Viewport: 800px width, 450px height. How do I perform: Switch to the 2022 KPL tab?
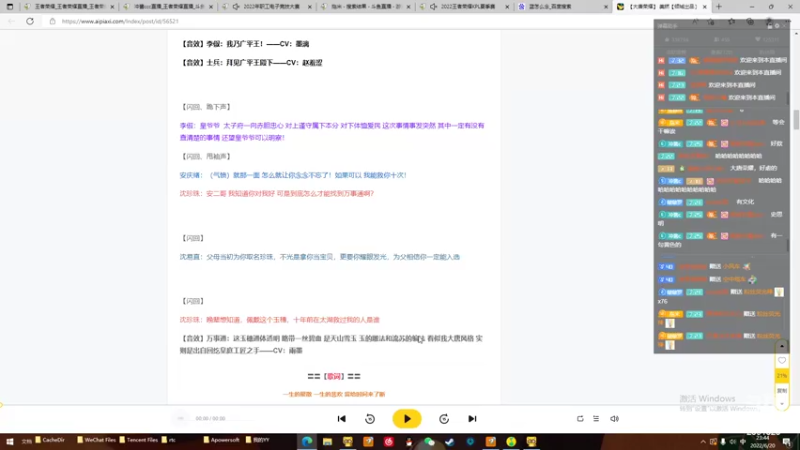(464, 7)
